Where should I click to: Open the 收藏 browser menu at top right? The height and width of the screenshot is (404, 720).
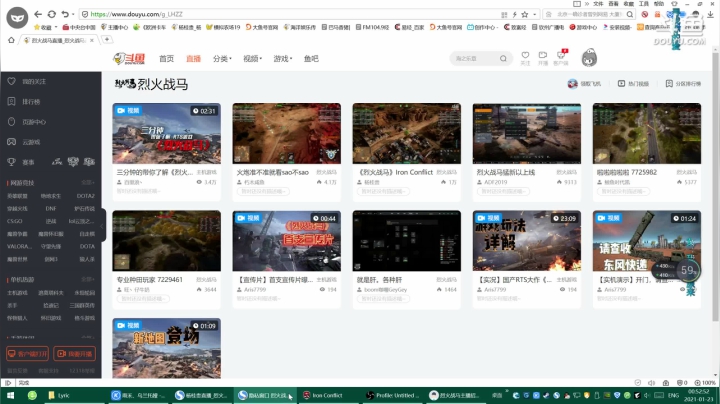[629, 4]
